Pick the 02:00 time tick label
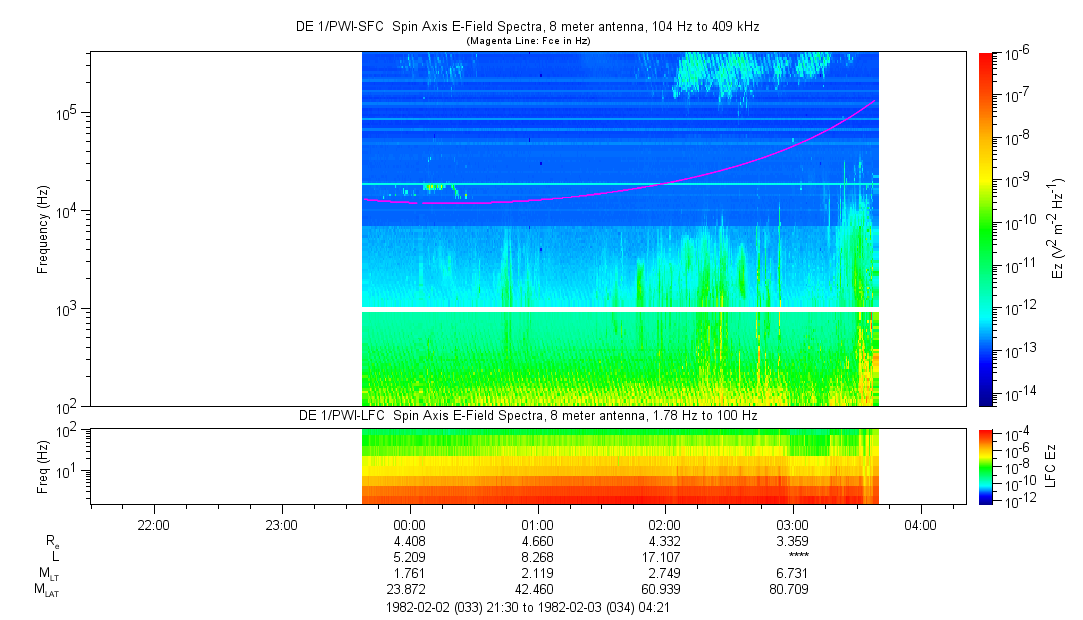Viewport: 1083px width, 620px height. (665, 523)
